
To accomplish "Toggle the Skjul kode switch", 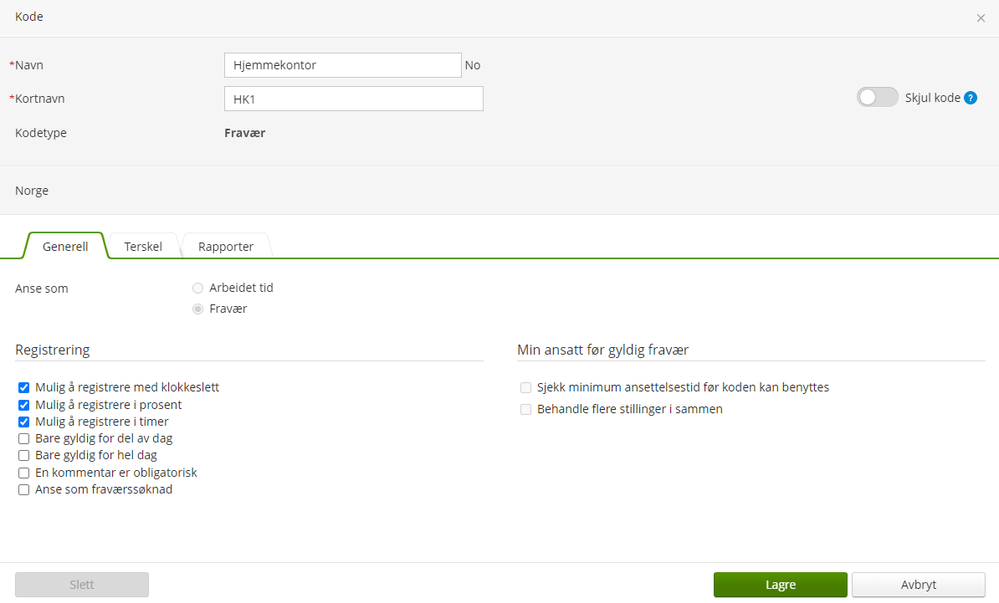I will click(877, 97).
